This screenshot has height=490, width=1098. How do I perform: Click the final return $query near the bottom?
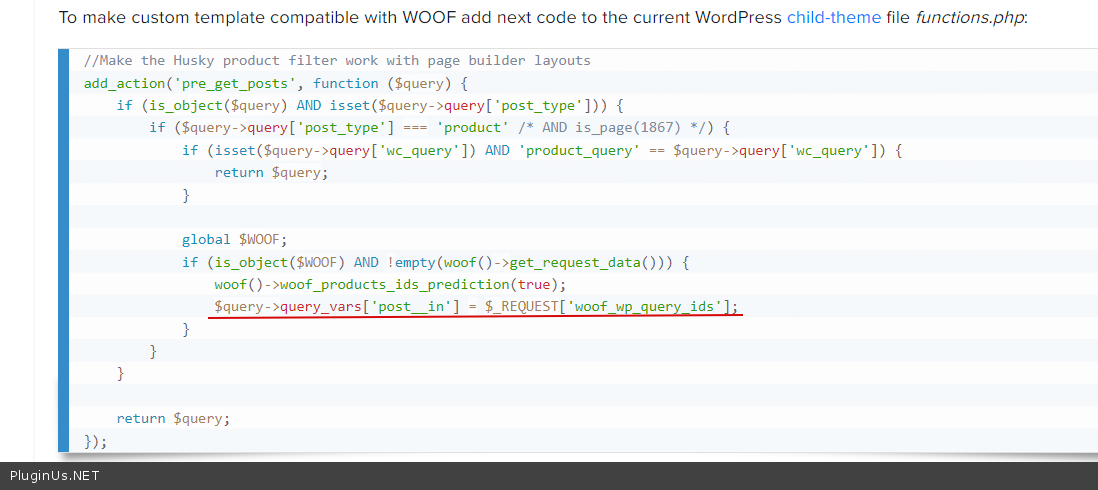173,418
